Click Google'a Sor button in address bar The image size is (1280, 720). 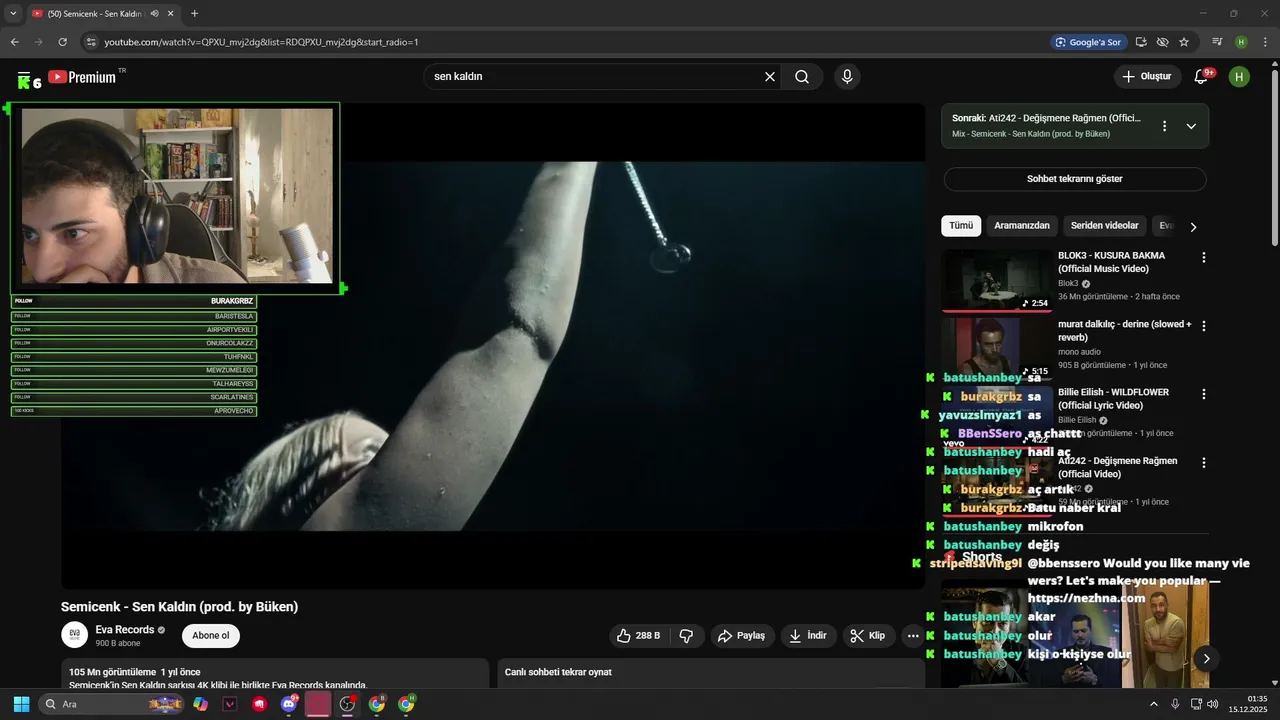point(1088,42)
